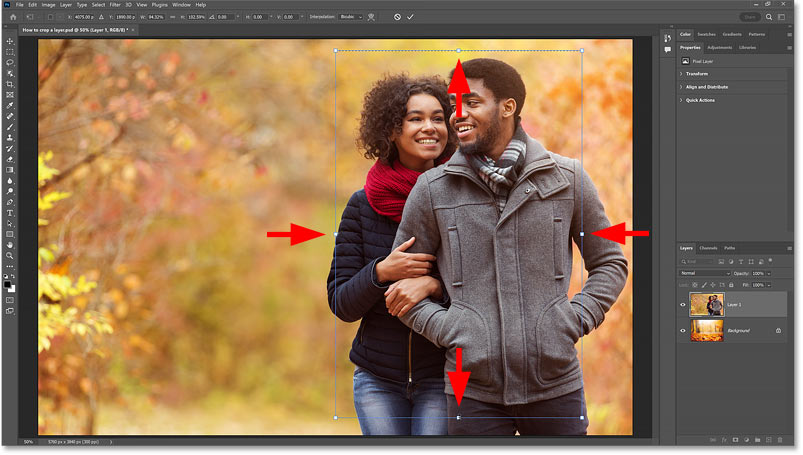
Task: Switch to the Adjustments tab
Action: pyautogui.click(x=720, y=48)
